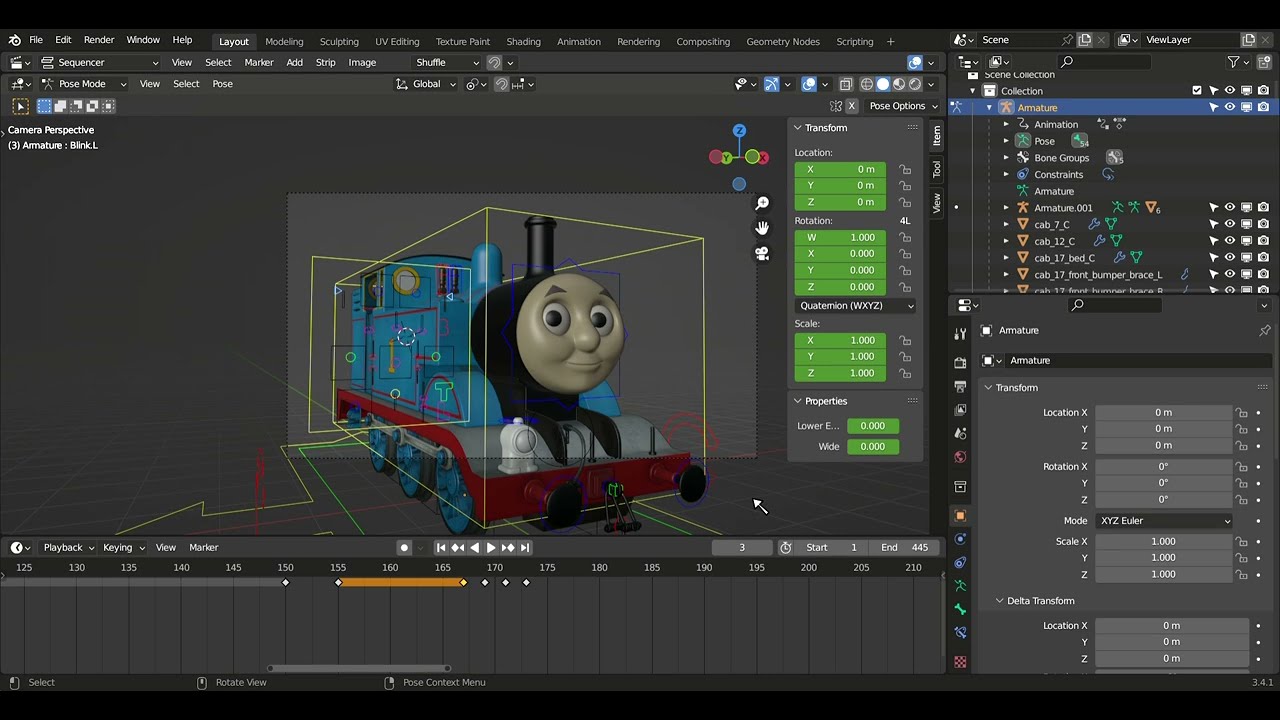Jump to timeline start frame
The image size is (1280, 720).
coord(441,547)
